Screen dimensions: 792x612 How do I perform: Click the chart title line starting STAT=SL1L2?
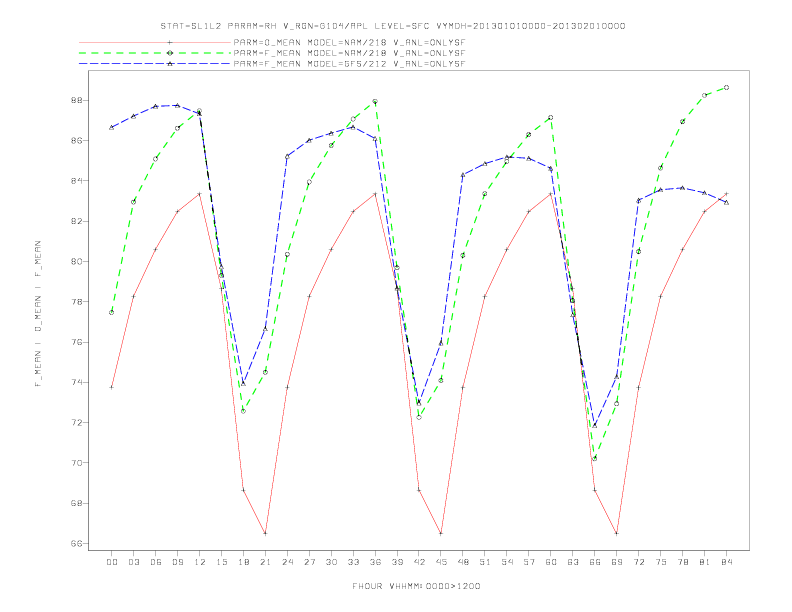pos(393,26)
